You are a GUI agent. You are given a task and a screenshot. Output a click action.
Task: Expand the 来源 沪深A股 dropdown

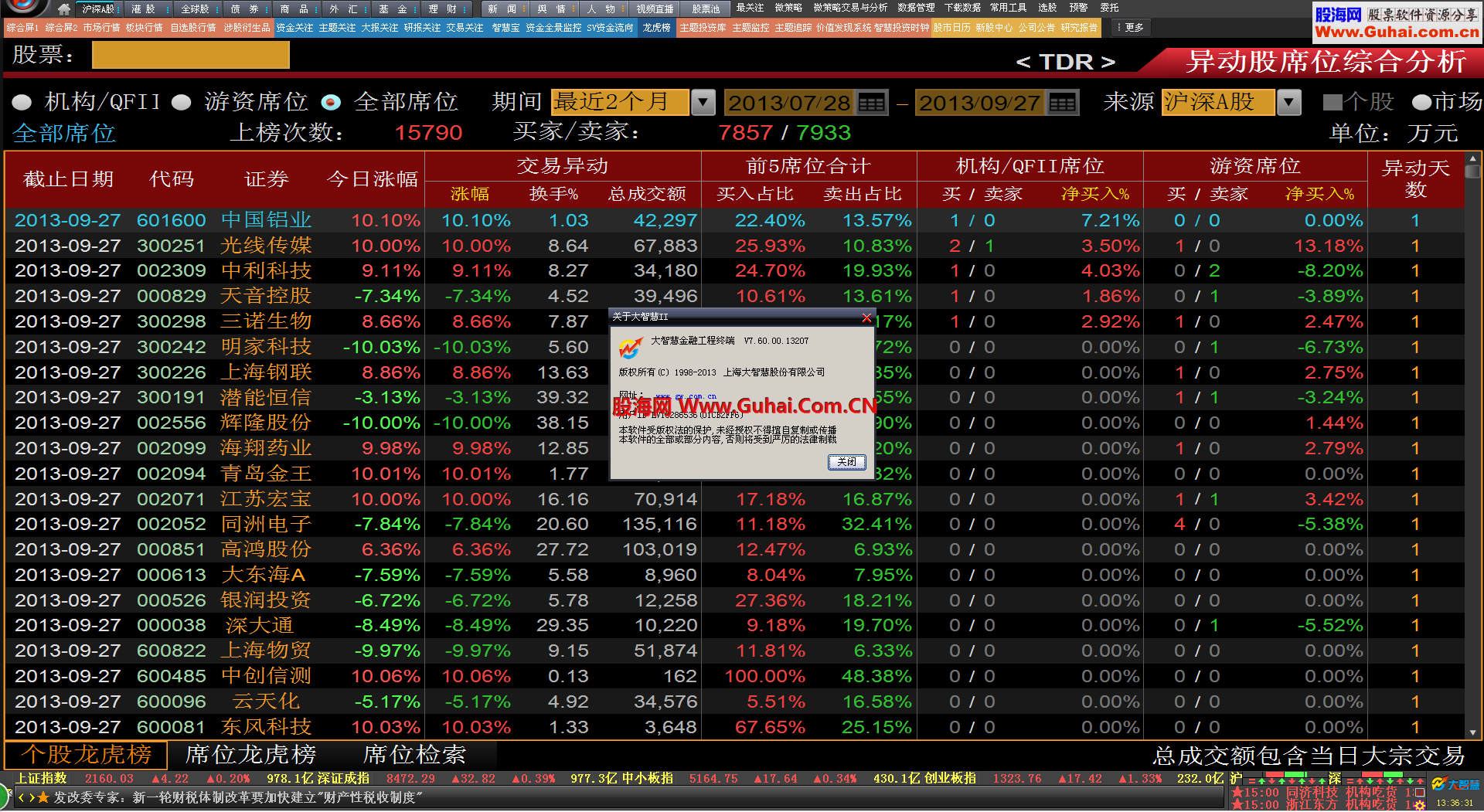(1288, 103)
